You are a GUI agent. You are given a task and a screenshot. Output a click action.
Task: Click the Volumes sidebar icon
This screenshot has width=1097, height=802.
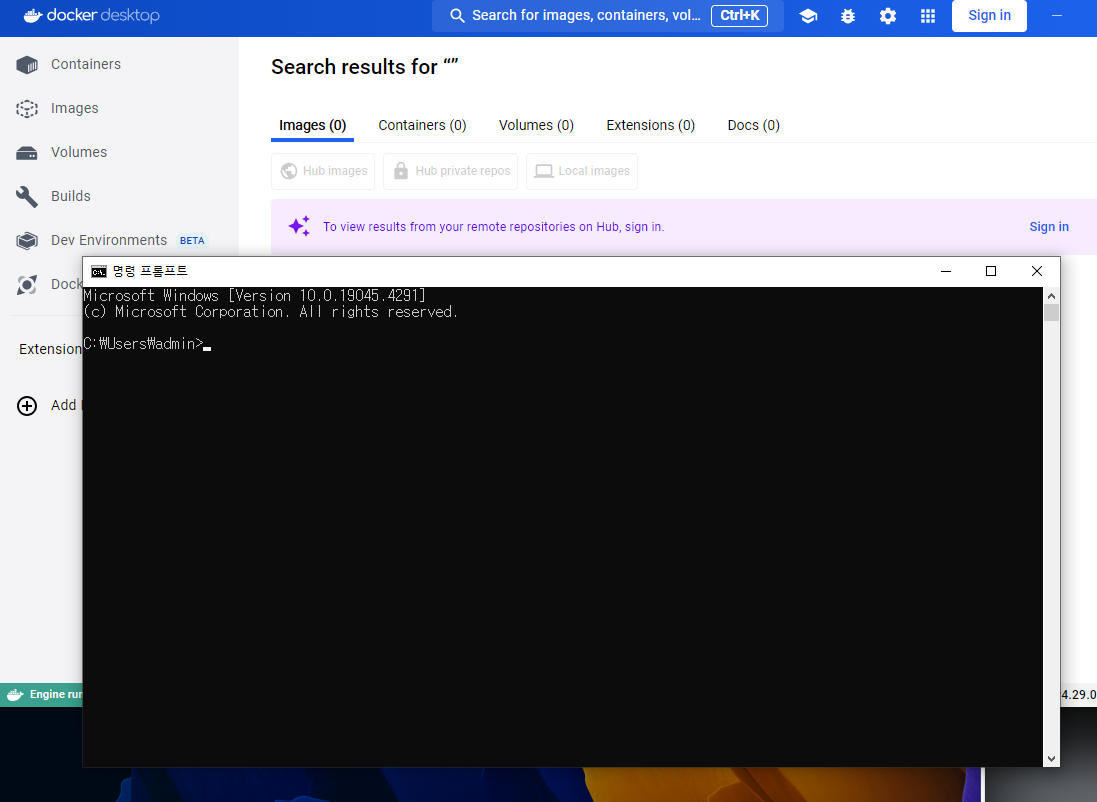click(x=27, y=153)
